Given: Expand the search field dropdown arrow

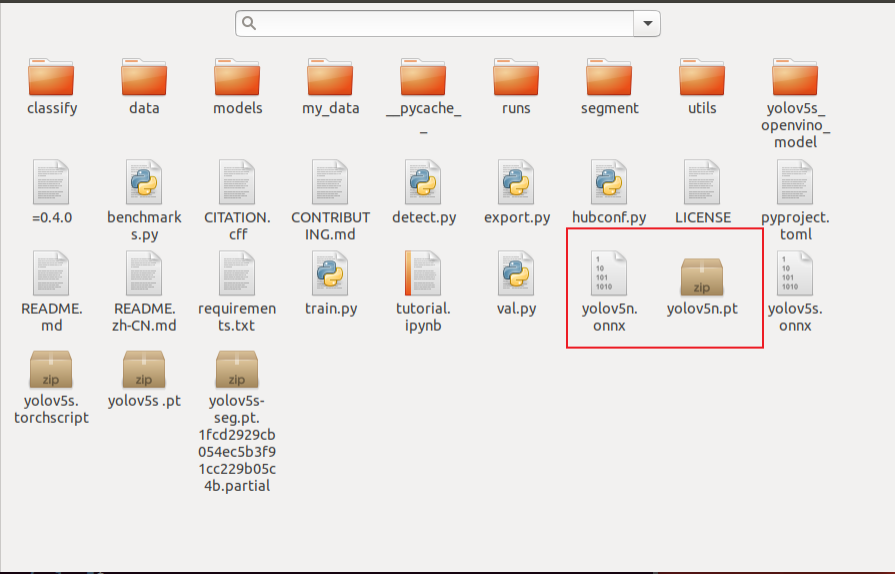Looking at the screenshot, I should (647, 23).
